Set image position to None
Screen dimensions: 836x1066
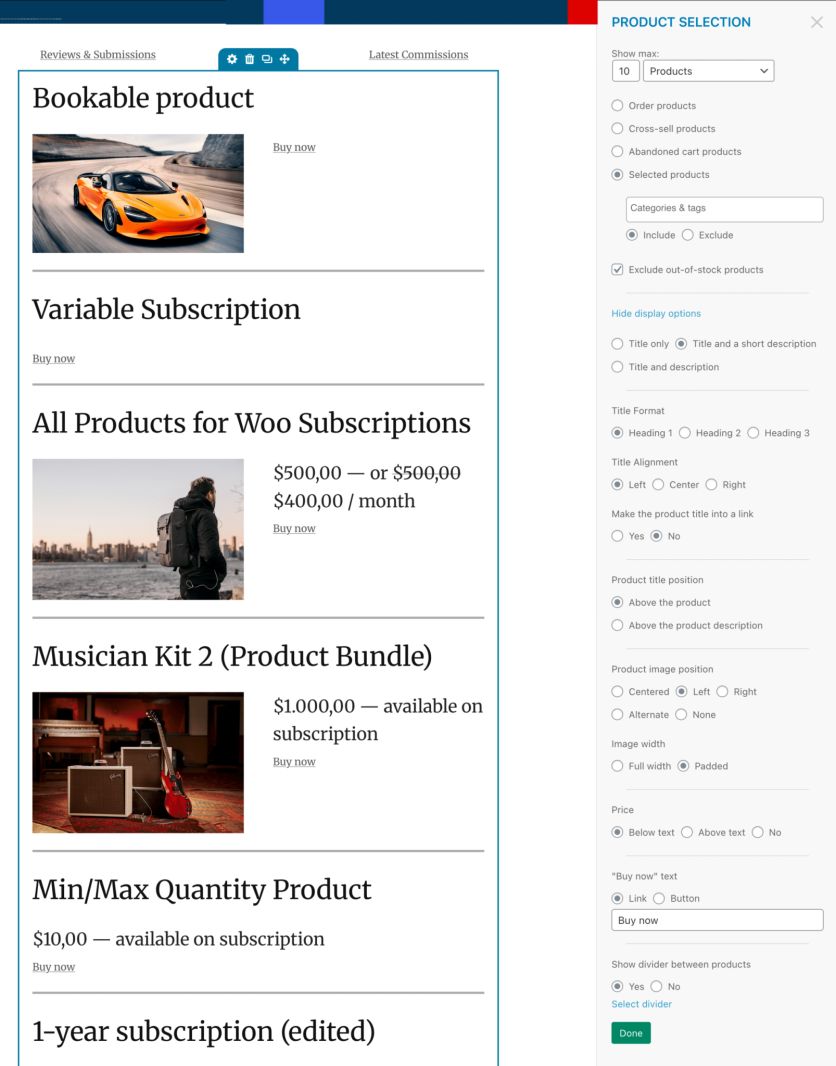coord(681,715)
